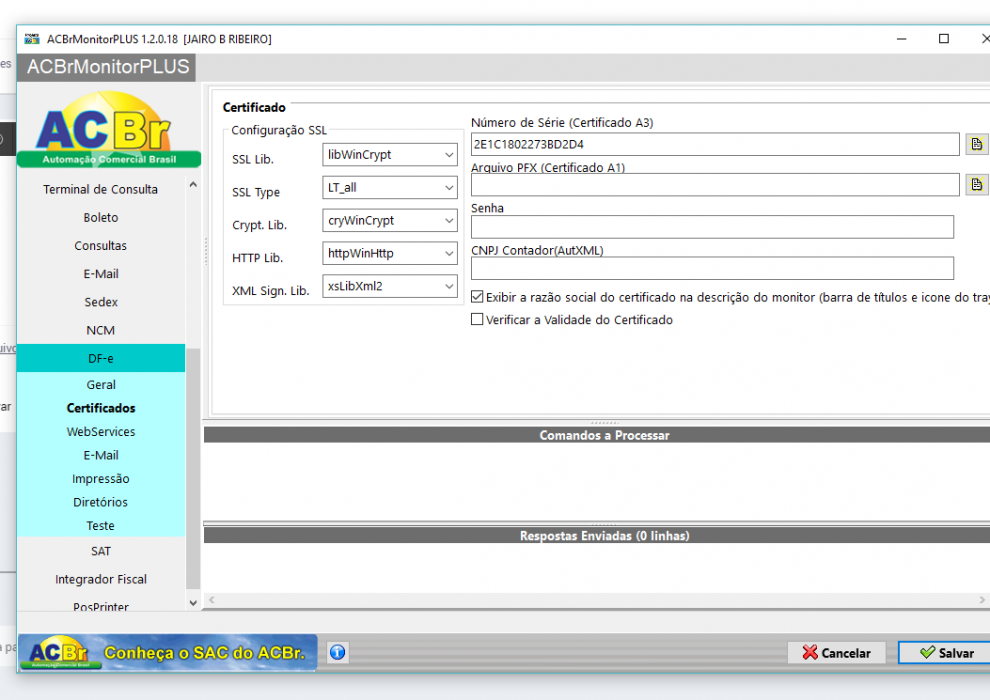
Task: Open Integrador Fiscal section
Action: click(100, 579)
